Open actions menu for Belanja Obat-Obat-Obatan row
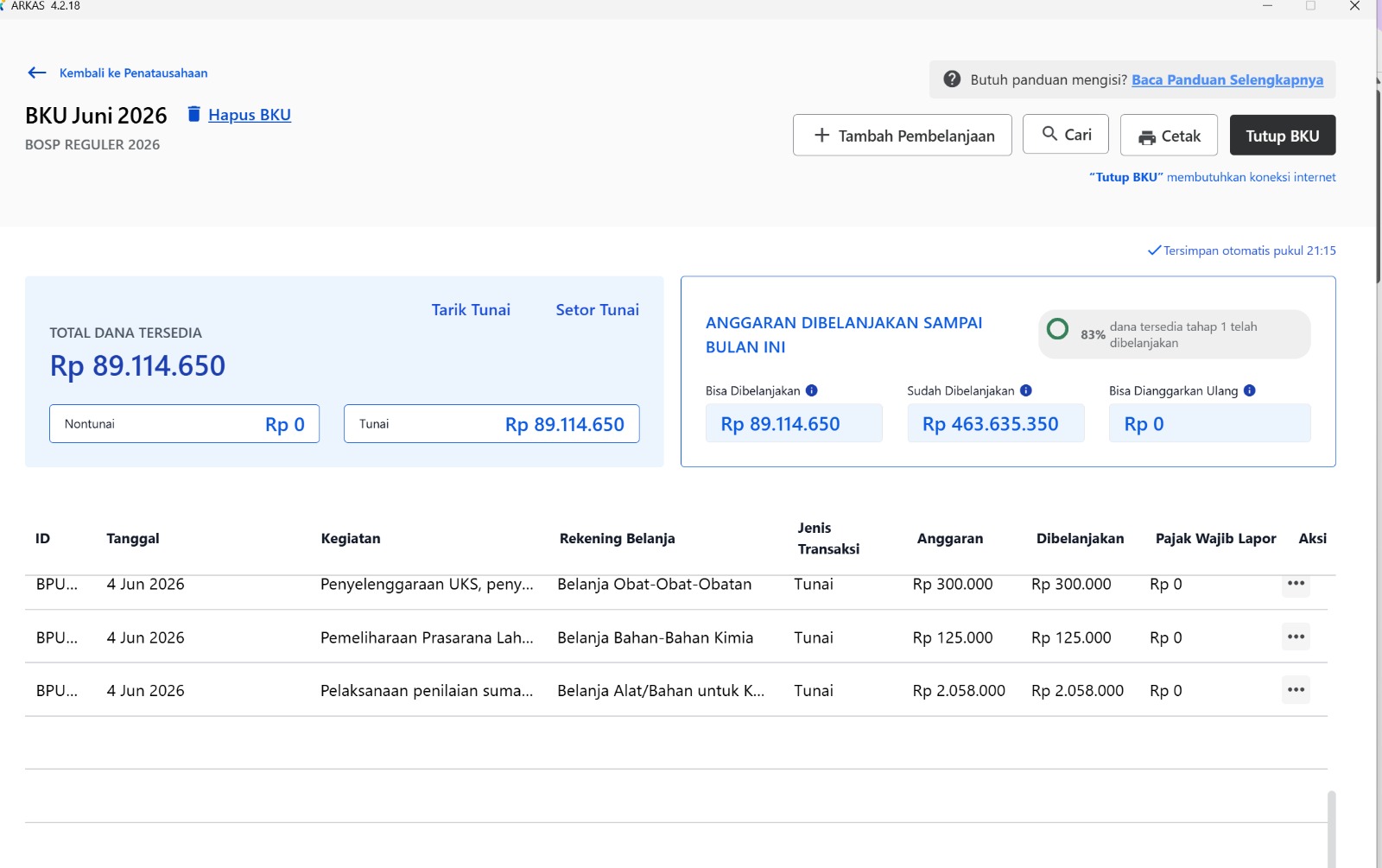This screenshot has width=1382, height=868. click(1296, 584)
